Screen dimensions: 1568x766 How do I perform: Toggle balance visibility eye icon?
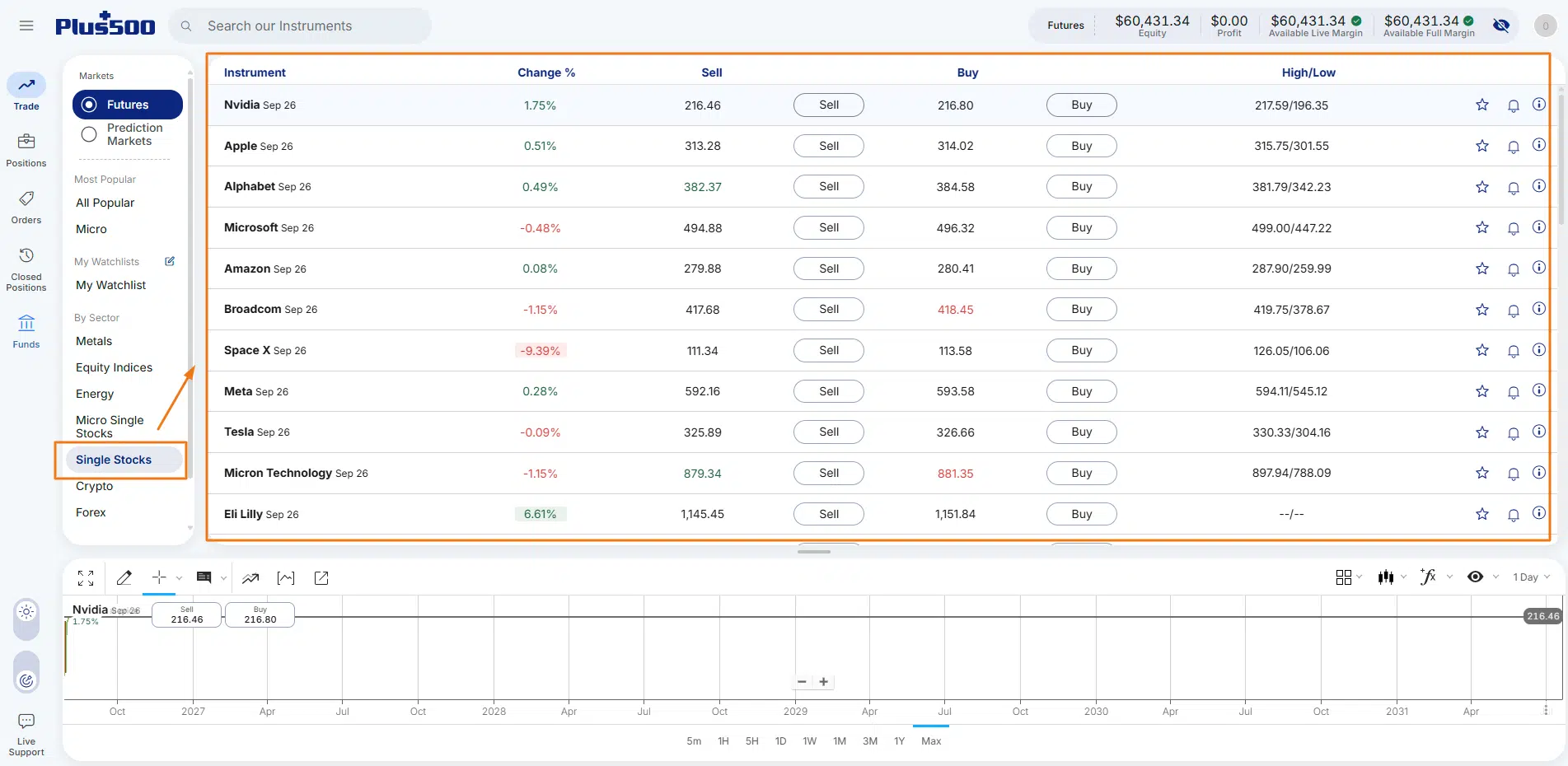pos(1501,26)
